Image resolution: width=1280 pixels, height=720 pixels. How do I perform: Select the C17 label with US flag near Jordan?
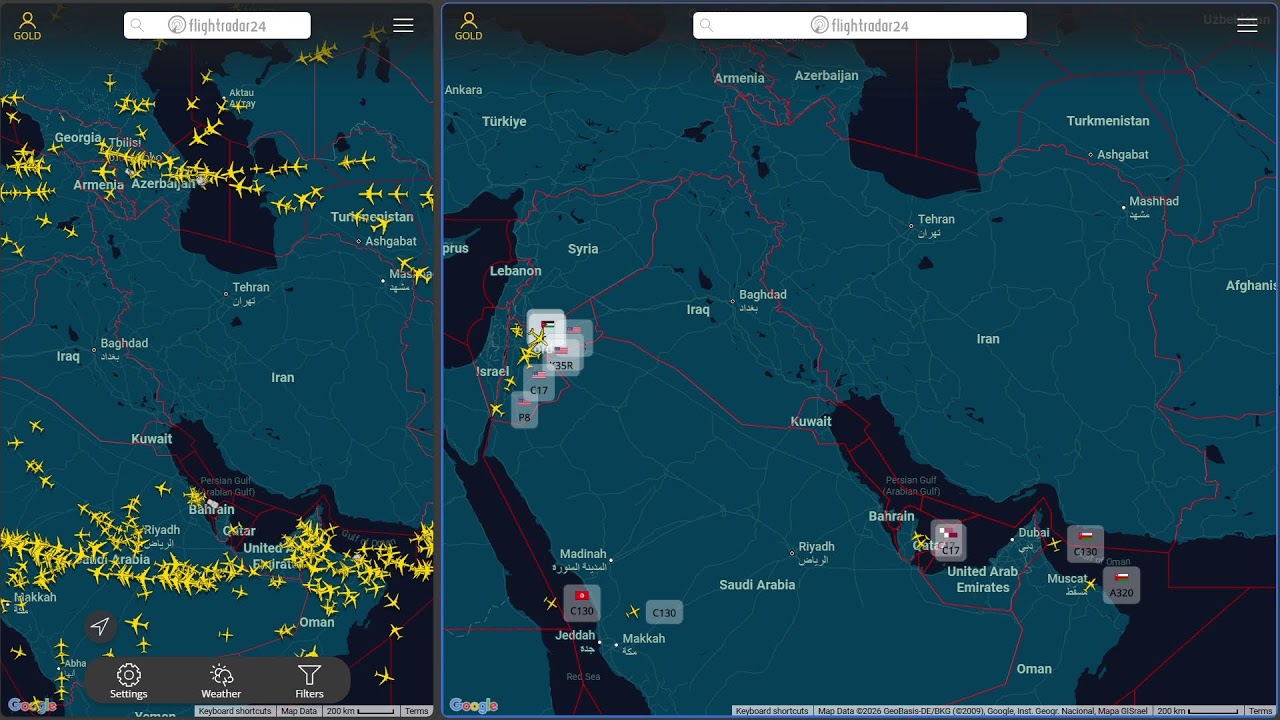pyautogui.click(x=539, y=383)
